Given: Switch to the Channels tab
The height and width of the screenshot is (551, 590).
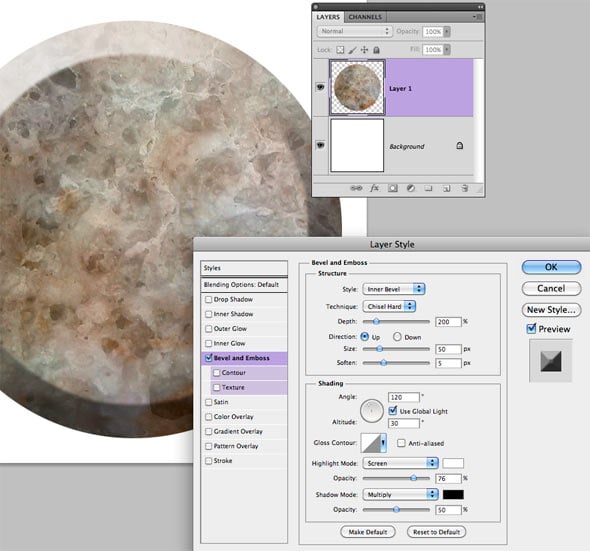Looking at the screenshot, I should (x=365, y=17).
